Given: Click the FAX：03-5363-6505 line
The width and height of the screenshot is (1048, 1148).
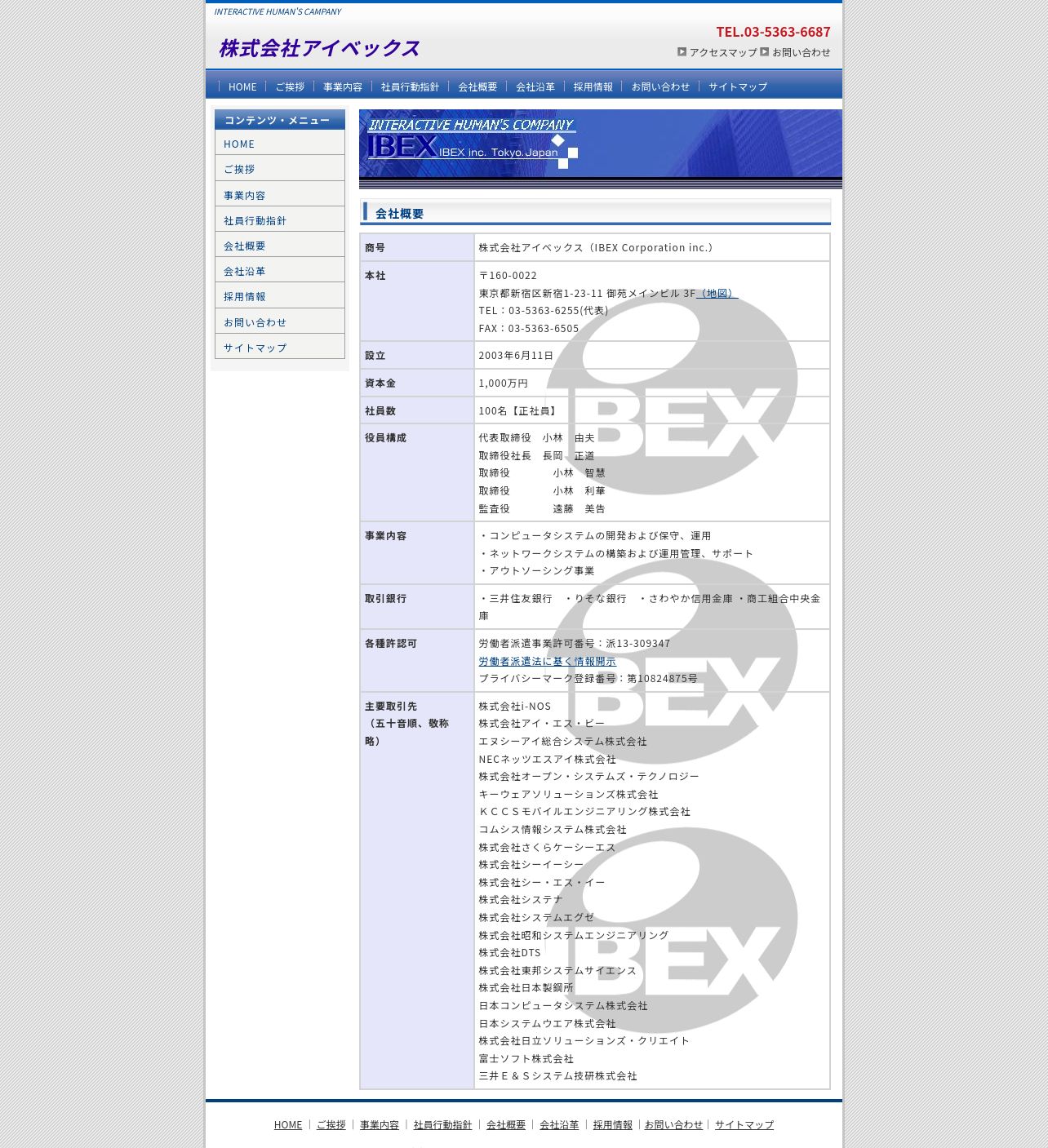Looking at the screenshot, I should 529,328.
